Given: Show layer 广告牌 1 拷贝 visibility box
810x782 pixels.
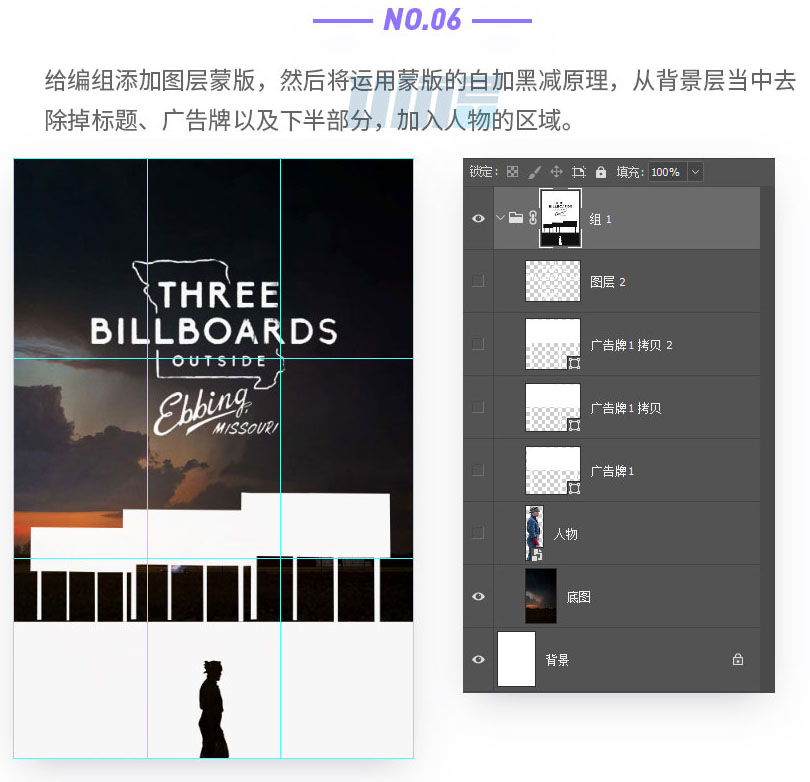Looking at the screenshot, I should pos(478,408).
